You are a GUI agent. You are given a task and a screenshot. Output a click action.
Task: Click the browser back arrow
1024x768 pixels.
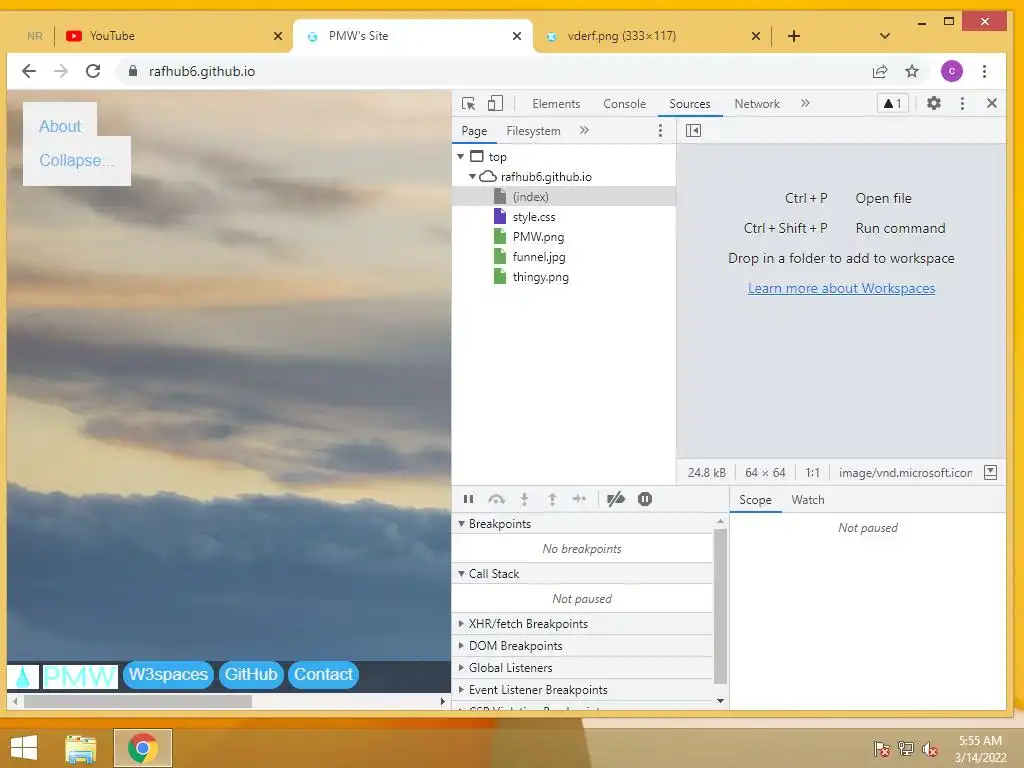click(29, 71)
